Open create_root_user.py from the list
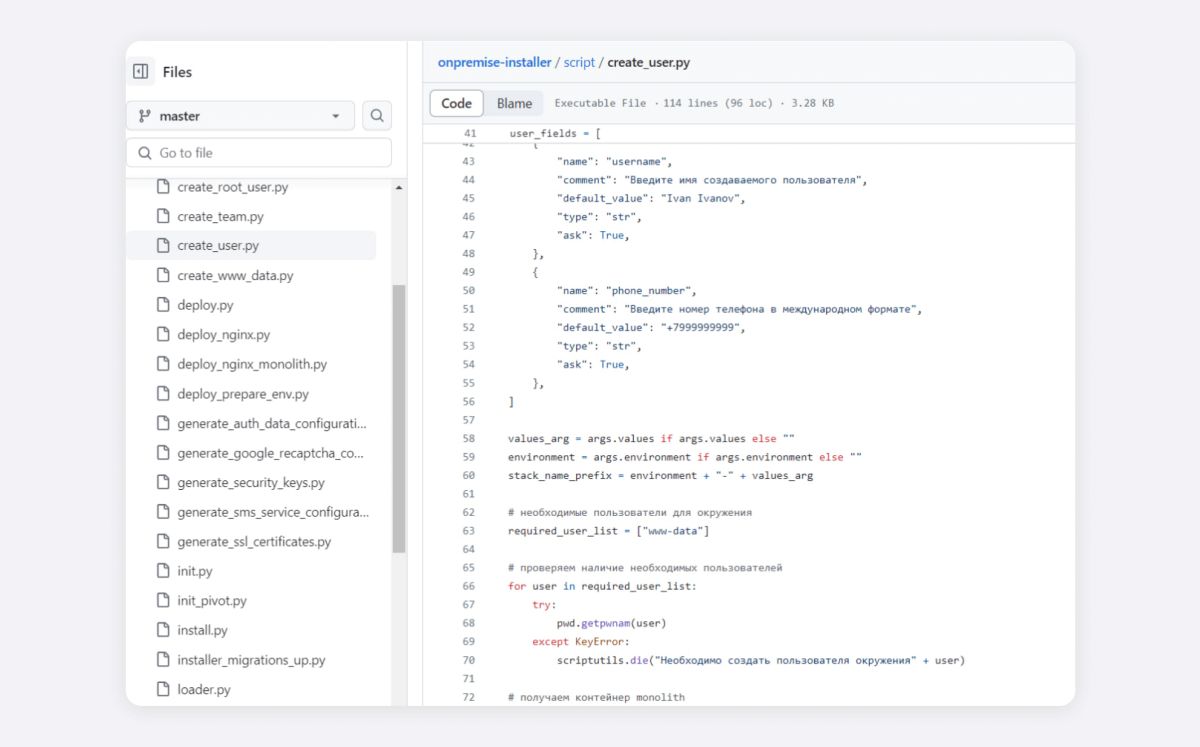Screen dimensions: 1200x747 [232, 187]
